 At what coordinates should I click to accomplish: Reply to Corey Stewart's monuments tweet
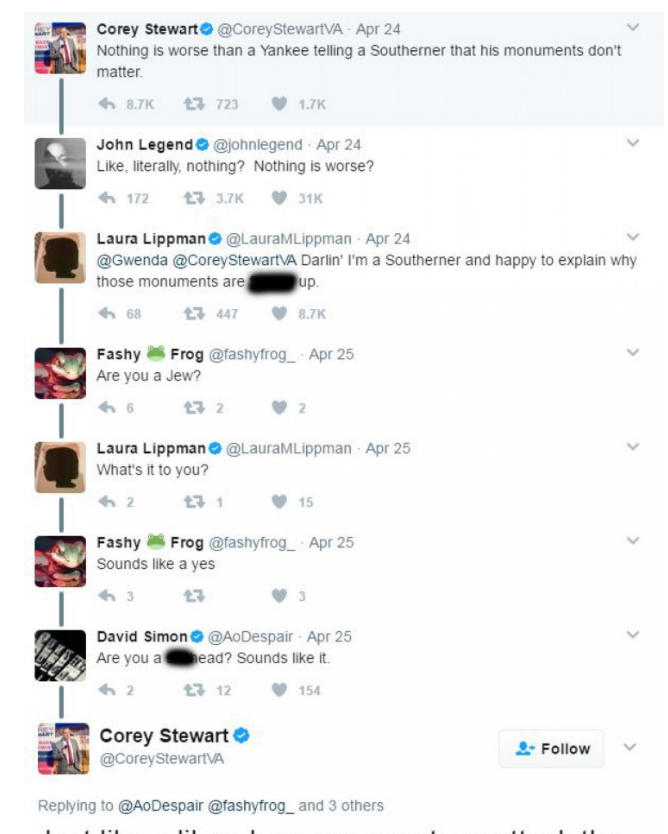105,103
